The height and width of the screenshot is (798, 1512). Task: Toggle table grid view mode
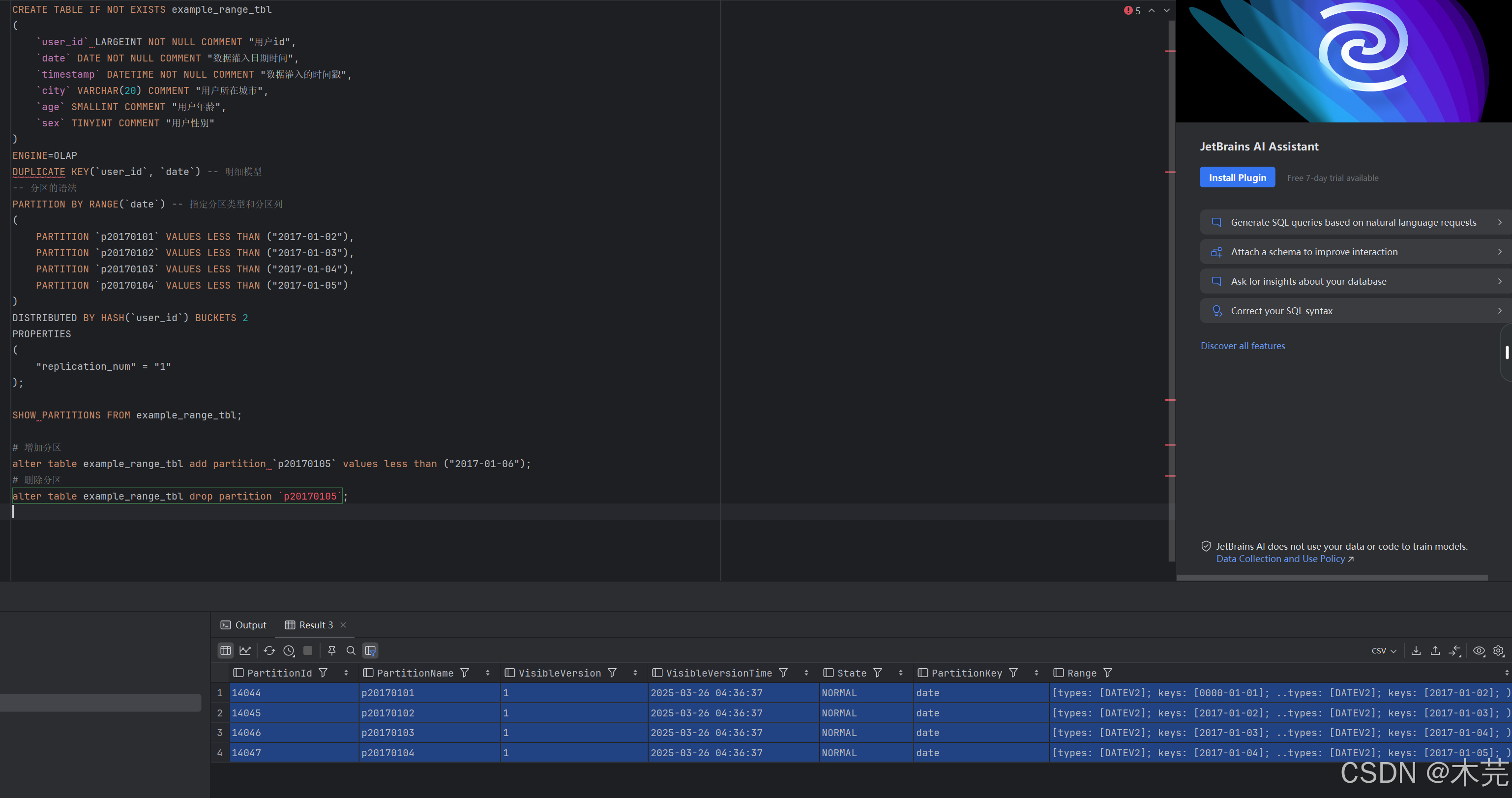click(x=225, y=650)
